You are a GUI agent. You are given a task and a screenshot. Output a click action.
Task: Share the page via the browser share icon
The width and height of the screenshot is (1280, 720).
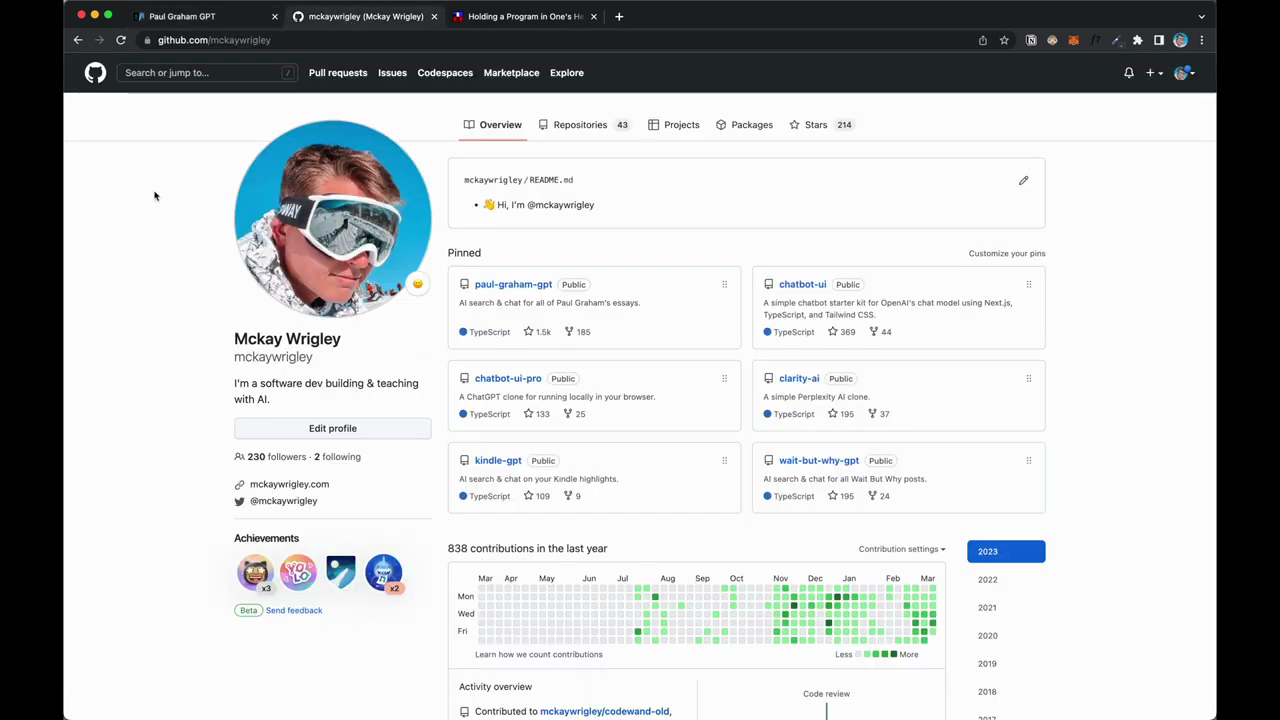coord(983,40)
